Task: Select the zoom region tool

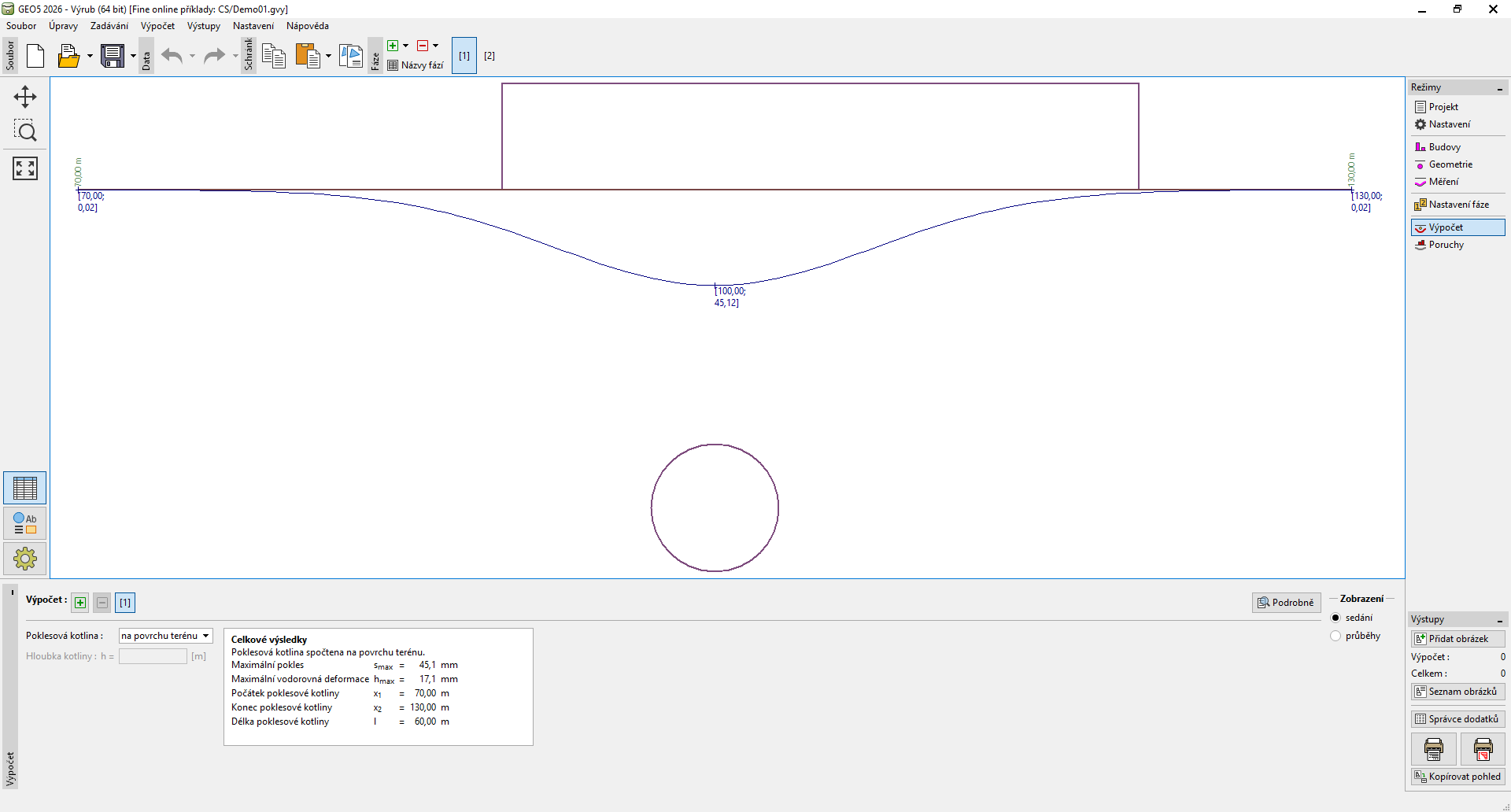Action: click(x=25, y=131)
